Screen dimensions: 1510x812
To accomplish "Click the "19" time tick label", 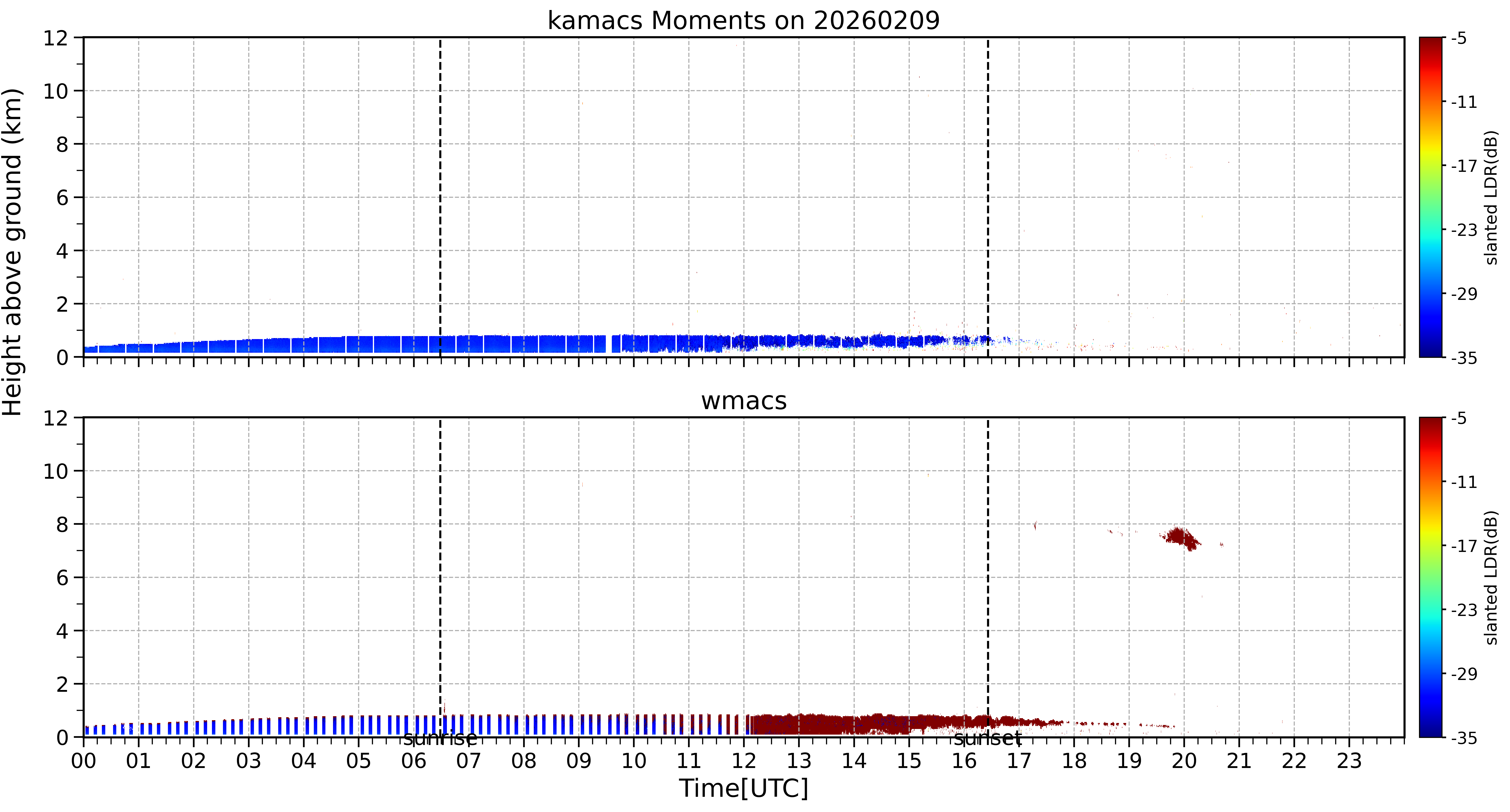I will pos(1129,761).
